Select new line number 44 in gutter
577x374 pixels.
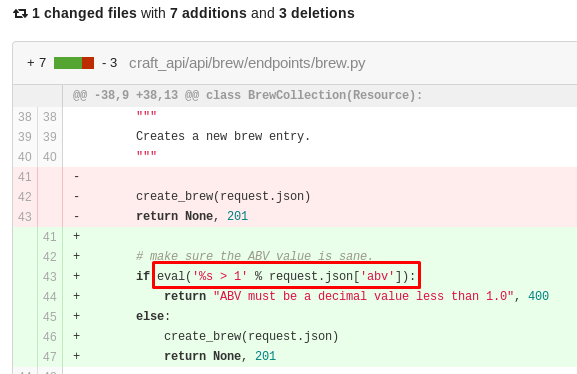click(50, 296)
